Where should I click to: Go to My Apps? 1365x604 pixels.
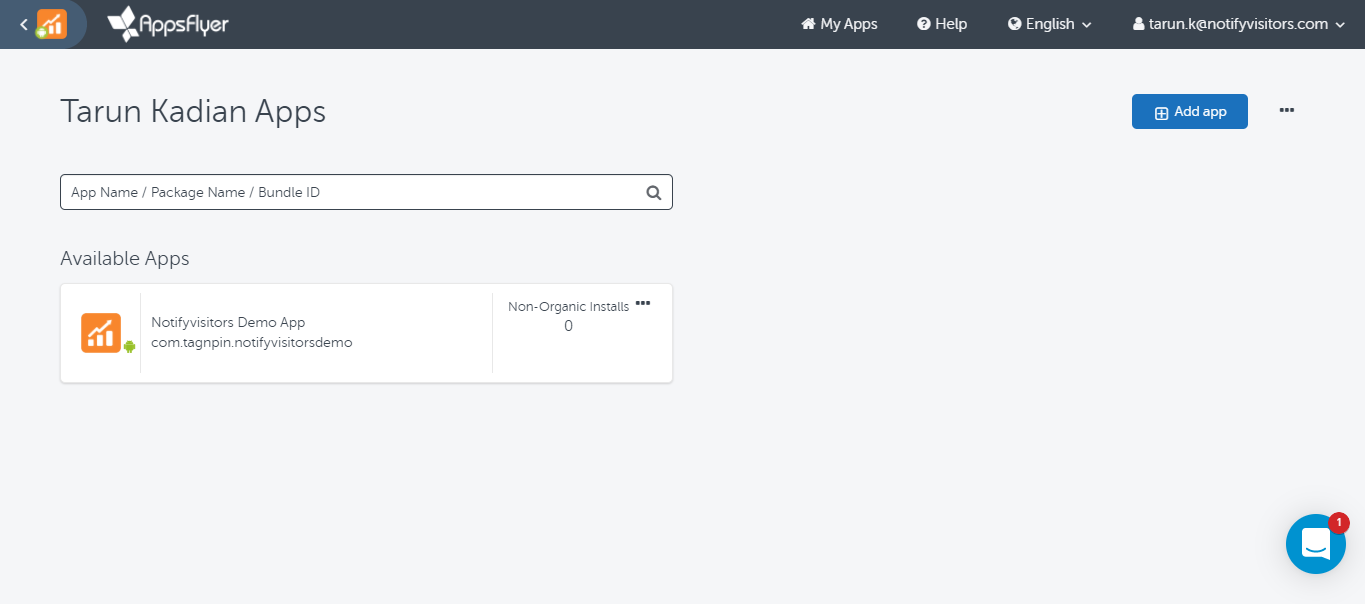tap(839, 24)
